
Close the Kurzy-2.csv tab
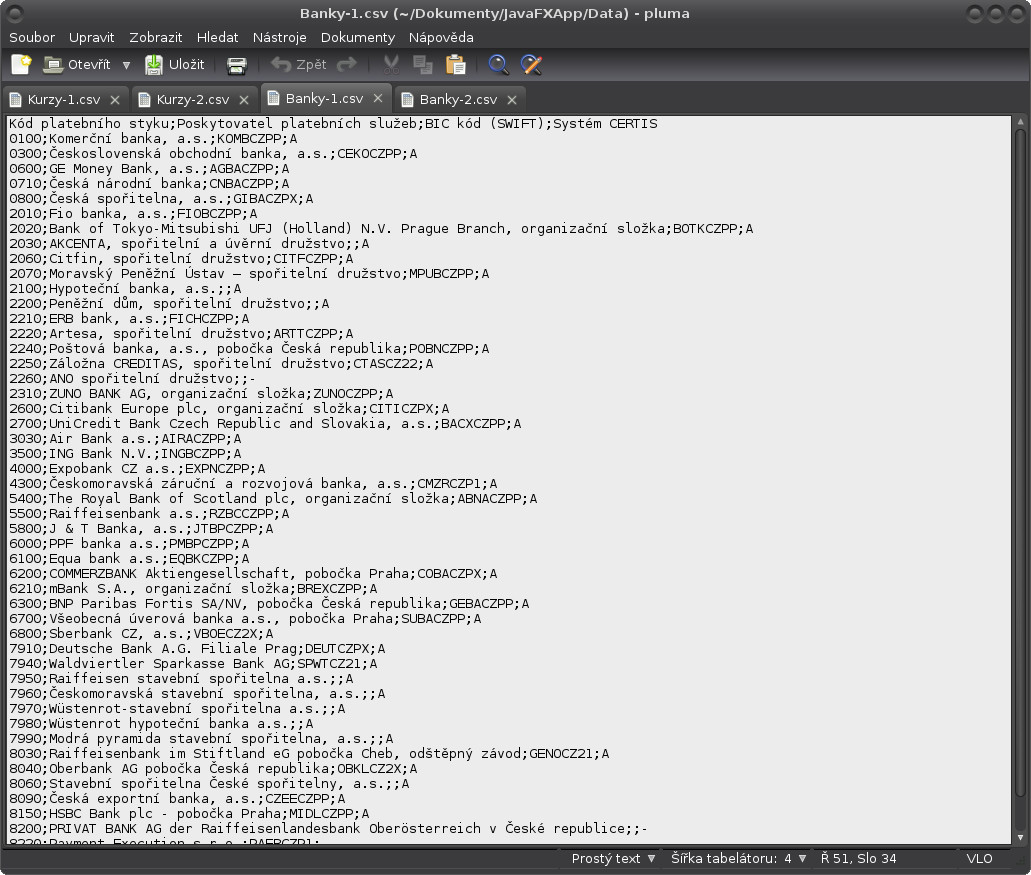tap(244, 100)
